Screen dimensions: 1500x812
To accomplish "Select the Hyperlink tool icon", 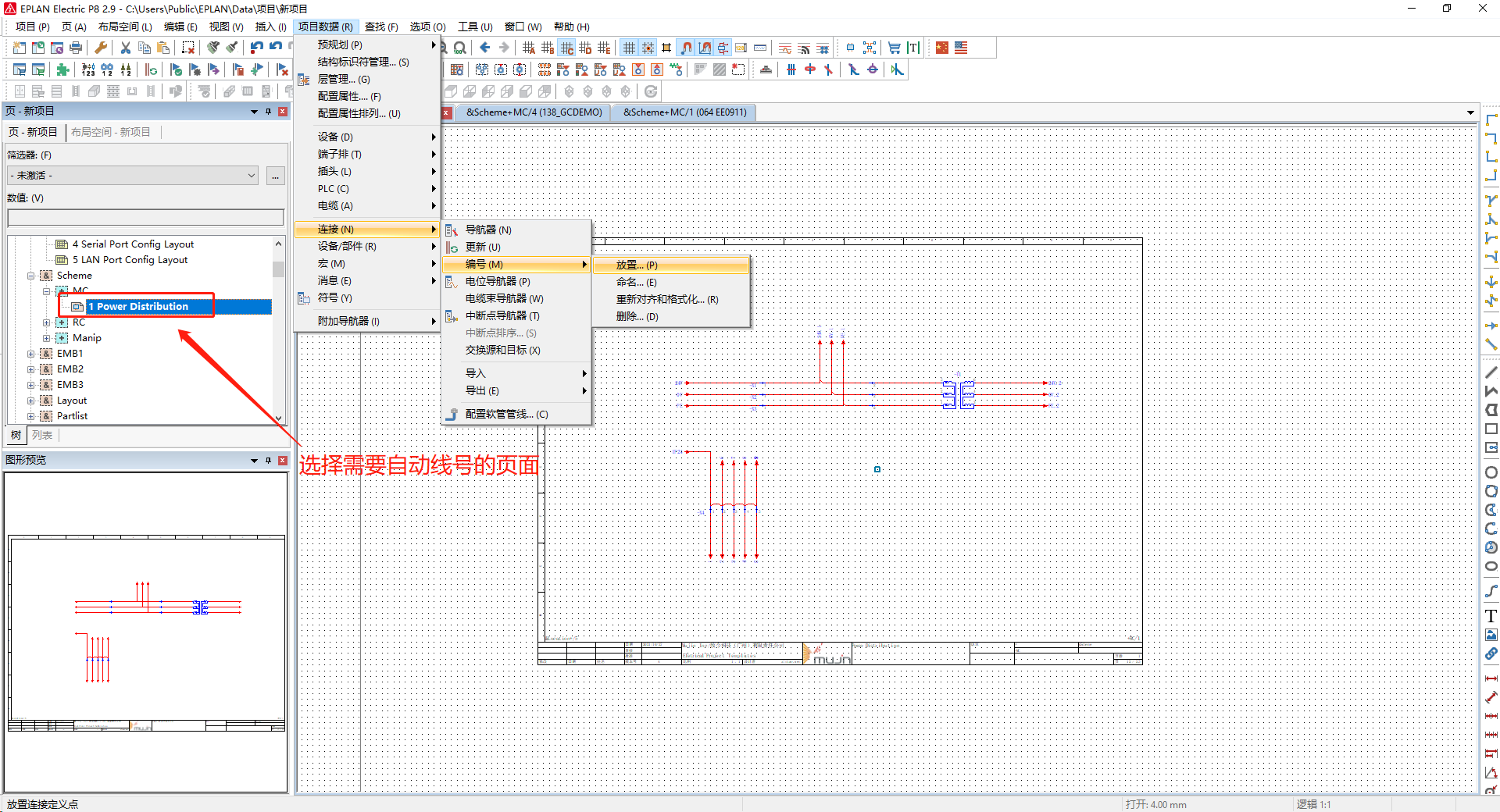I will [x=1491, y=654].
